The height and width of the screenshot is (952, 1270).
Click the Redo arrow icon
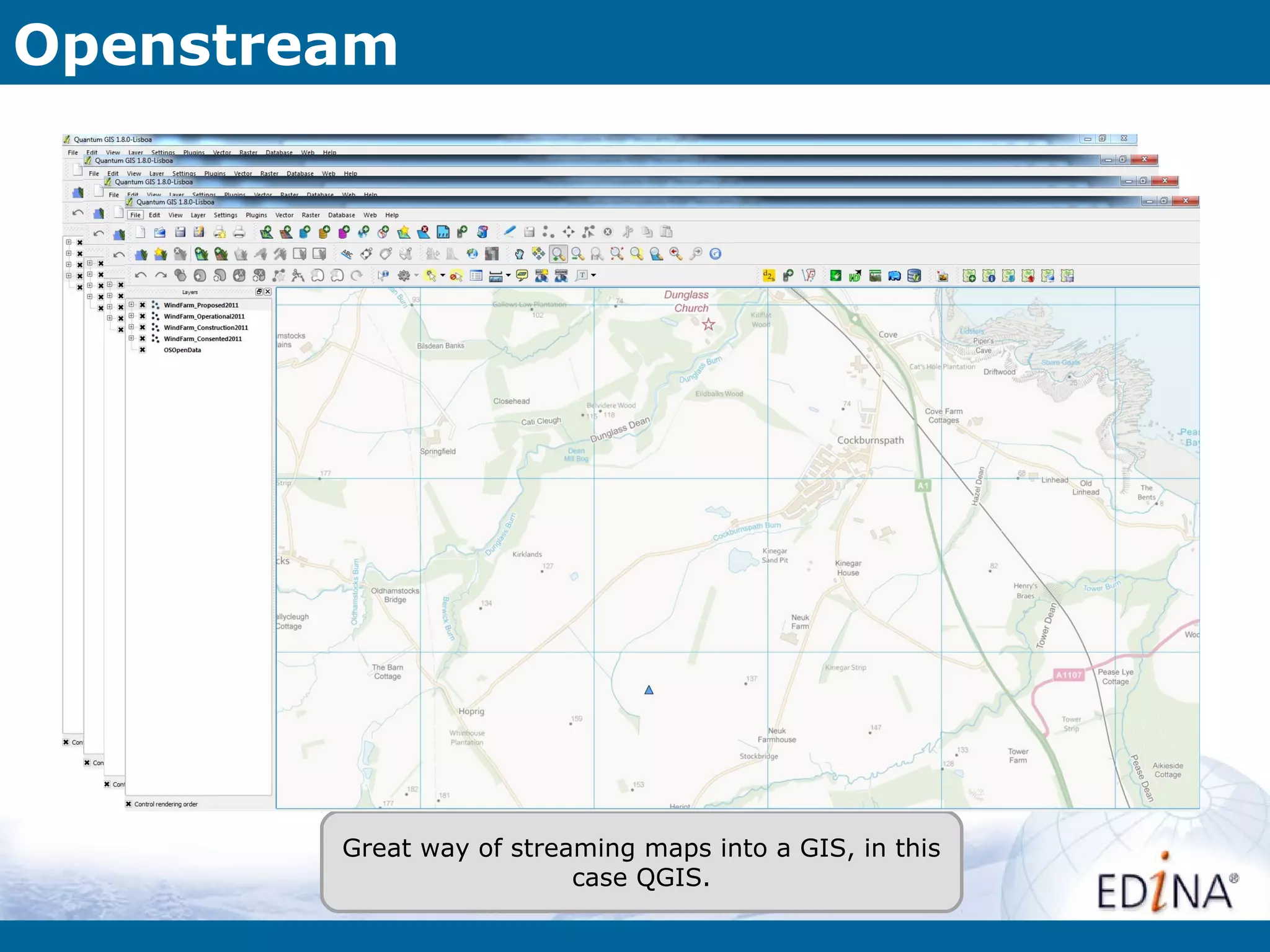click(x=161, y=276)
